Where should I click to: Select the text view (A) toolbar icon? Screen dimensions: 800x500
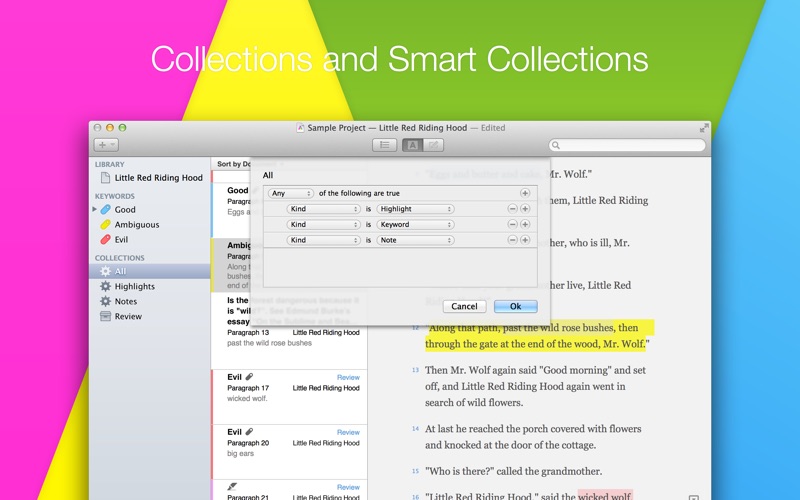411,145
